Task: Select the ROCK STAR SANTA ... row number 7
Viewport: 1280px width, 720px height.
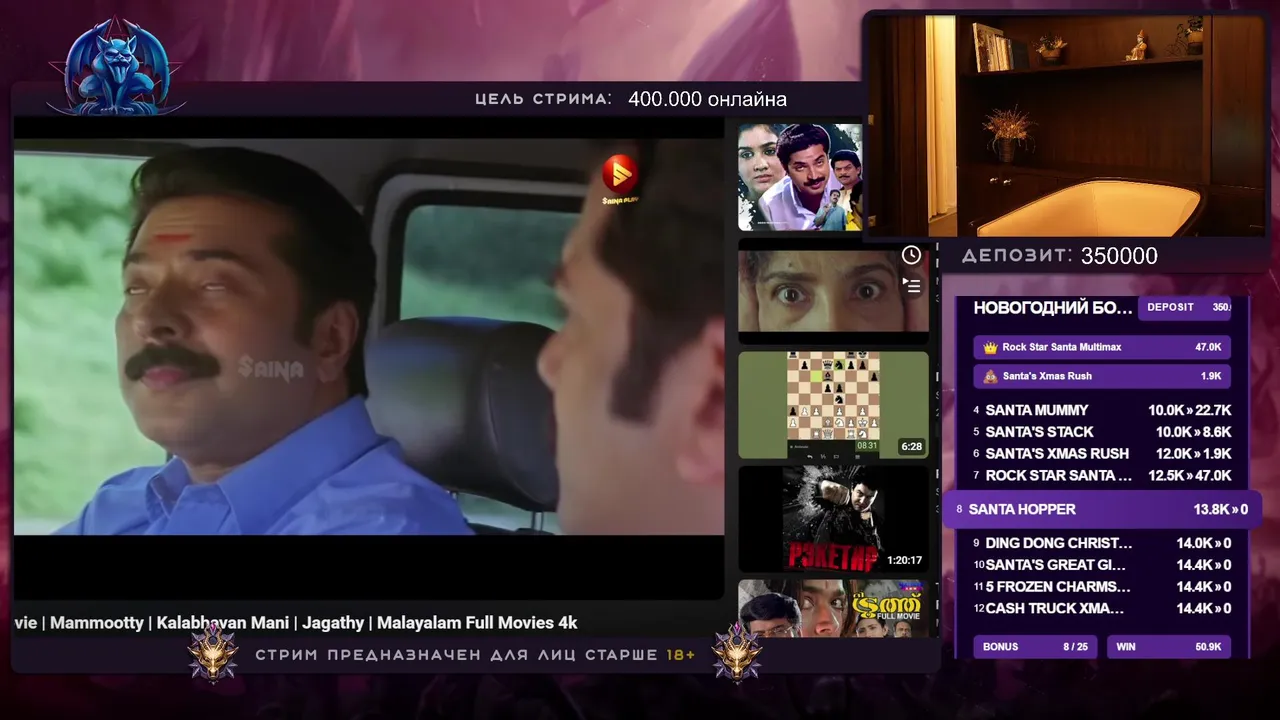Action: (x=1102, y=475)
